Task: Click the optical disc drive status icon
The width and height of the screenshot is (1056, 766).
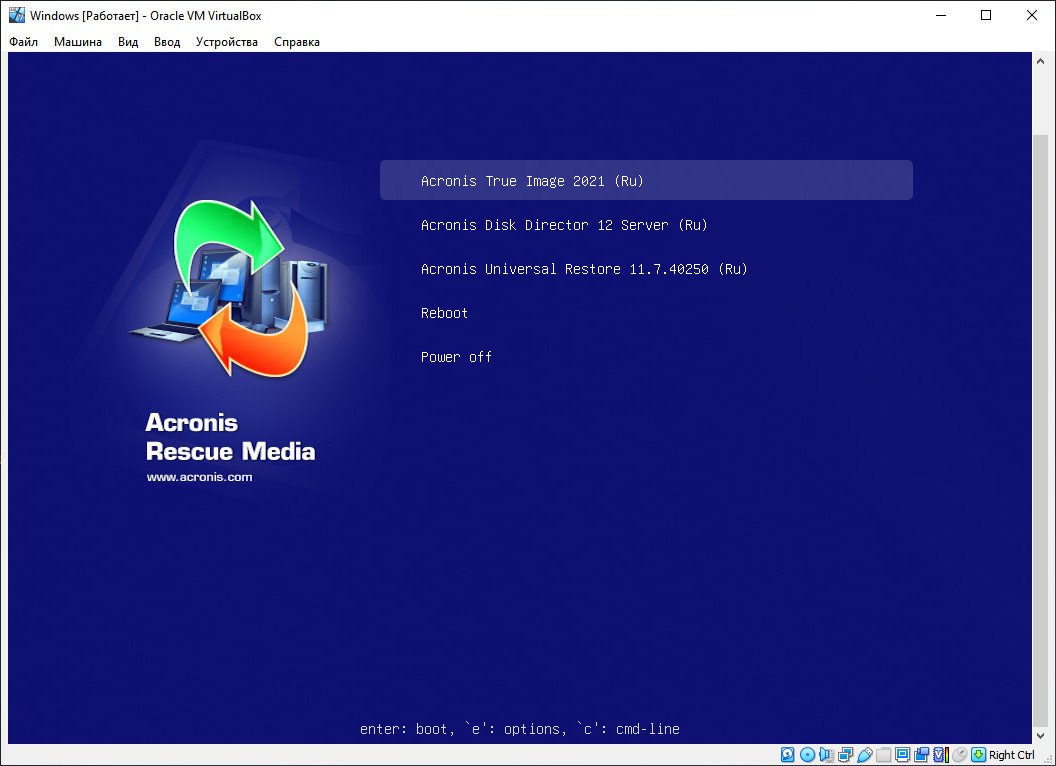Action: (807, 755)
